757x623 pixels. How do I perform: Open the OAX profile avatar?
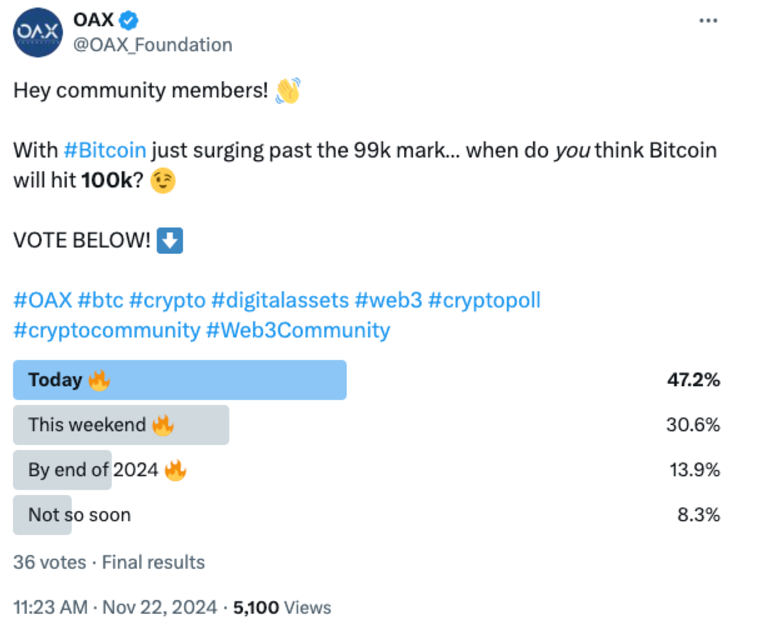[38, 32]
